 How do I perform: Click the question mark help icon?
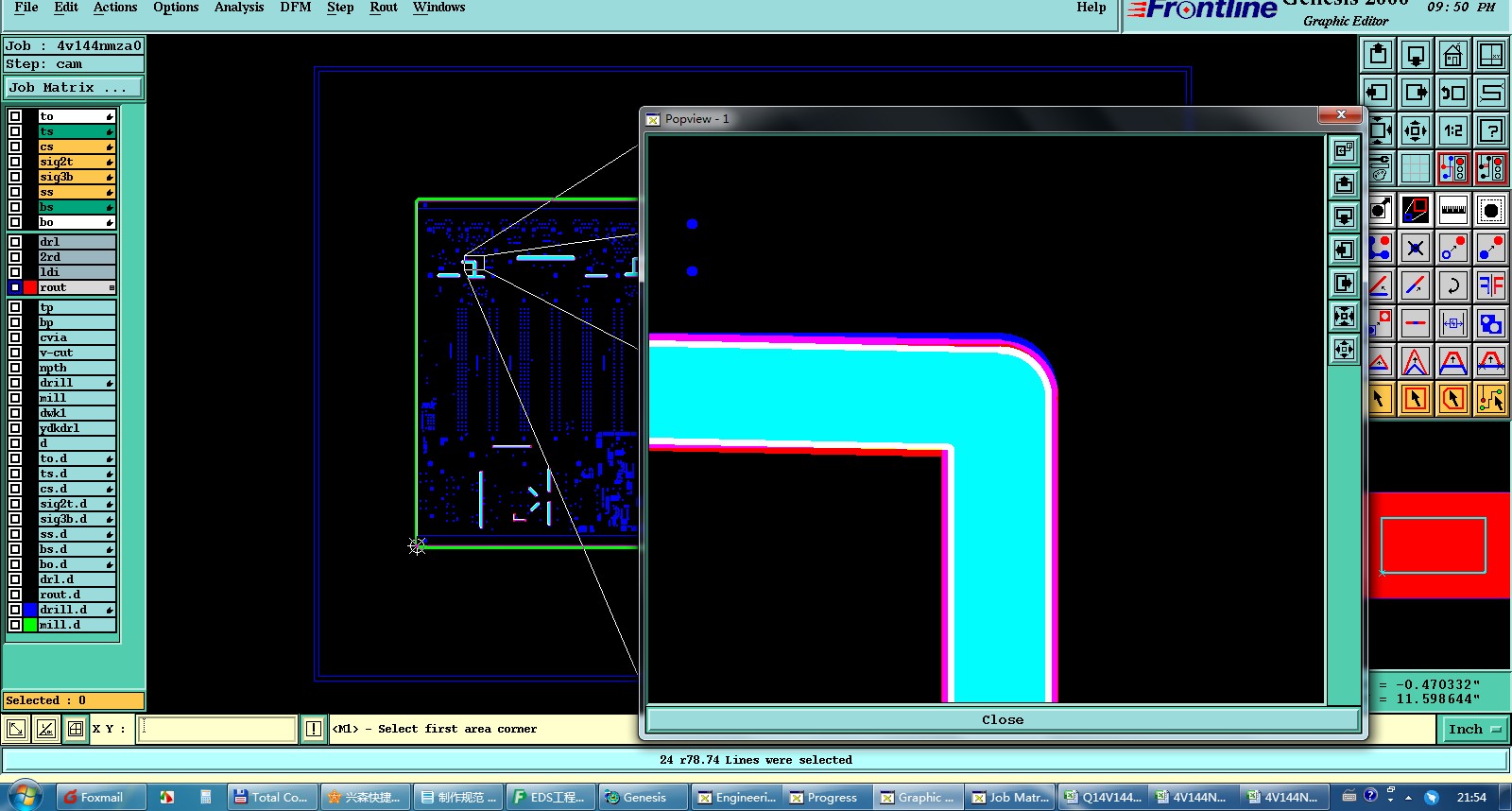coord(1491,130)
